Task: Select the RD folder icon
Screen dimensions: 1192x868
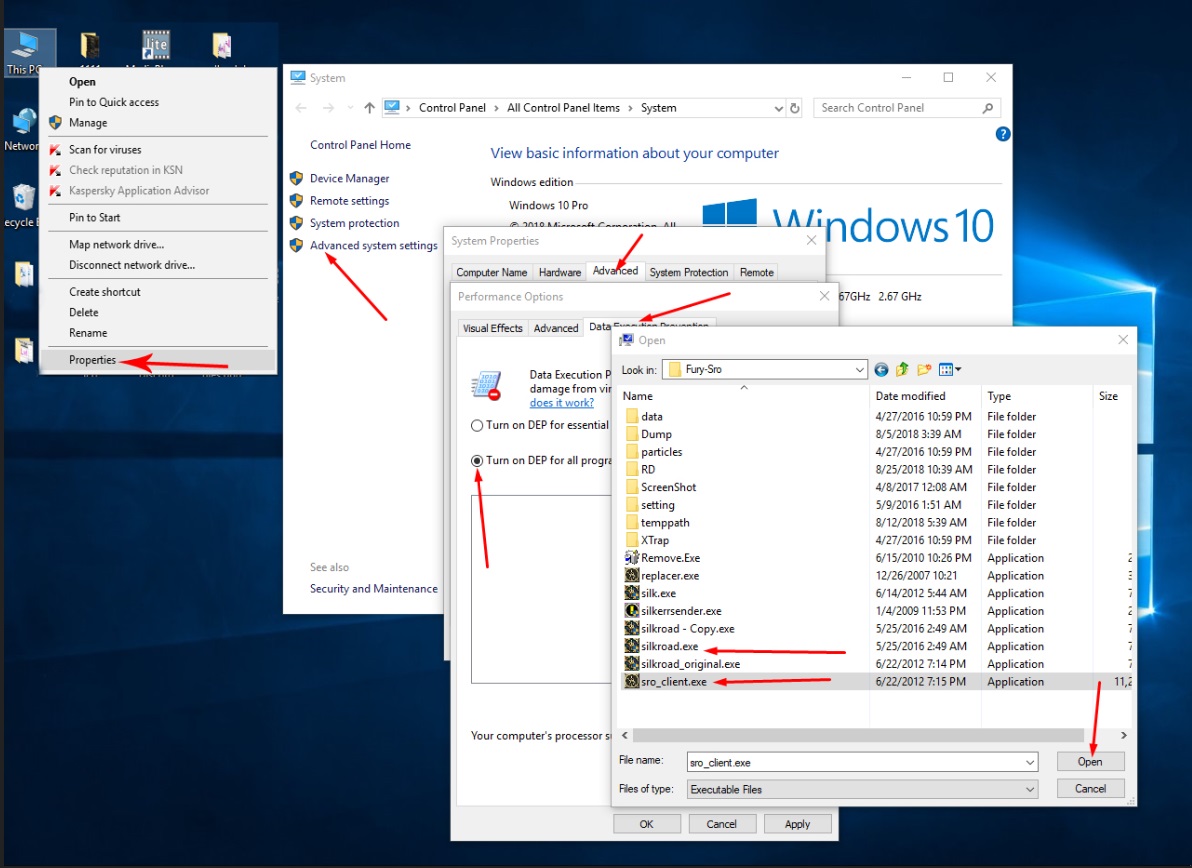Action: (x=631, y=470)
